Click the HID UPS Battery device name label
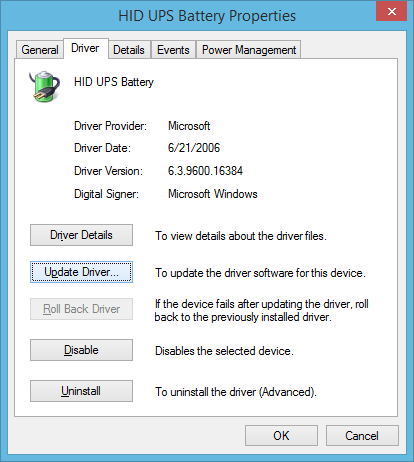The image size is (414, 462). coord(114,82)
